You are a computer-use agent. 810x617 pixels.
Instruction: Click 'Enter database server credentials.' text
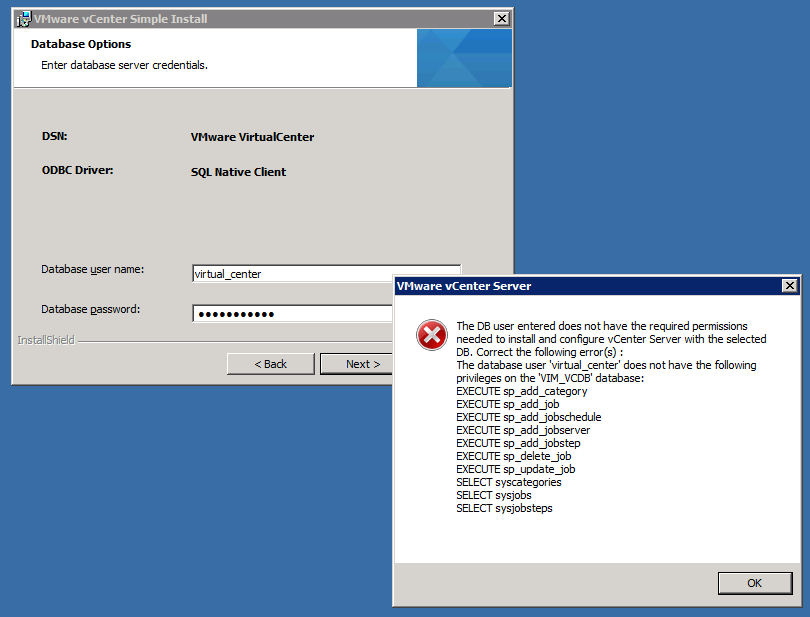click(x=124, y=65)
